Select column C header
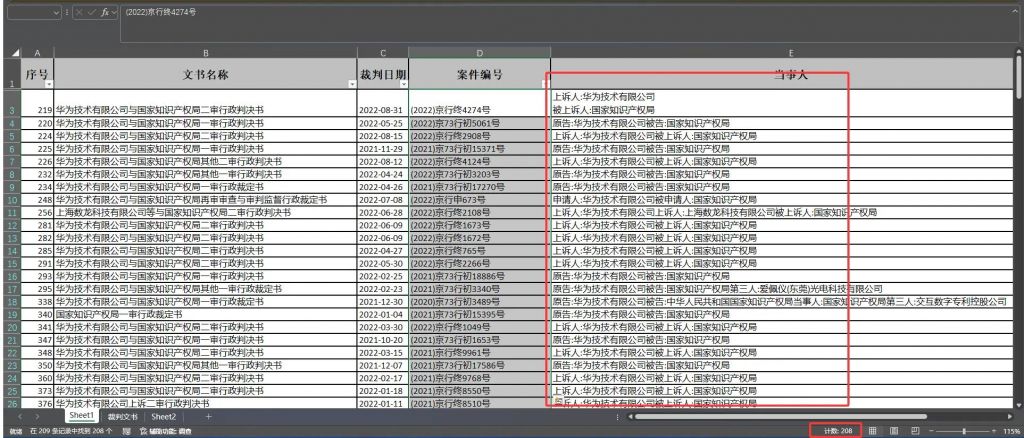The image size is (1024, 438). 383,53
